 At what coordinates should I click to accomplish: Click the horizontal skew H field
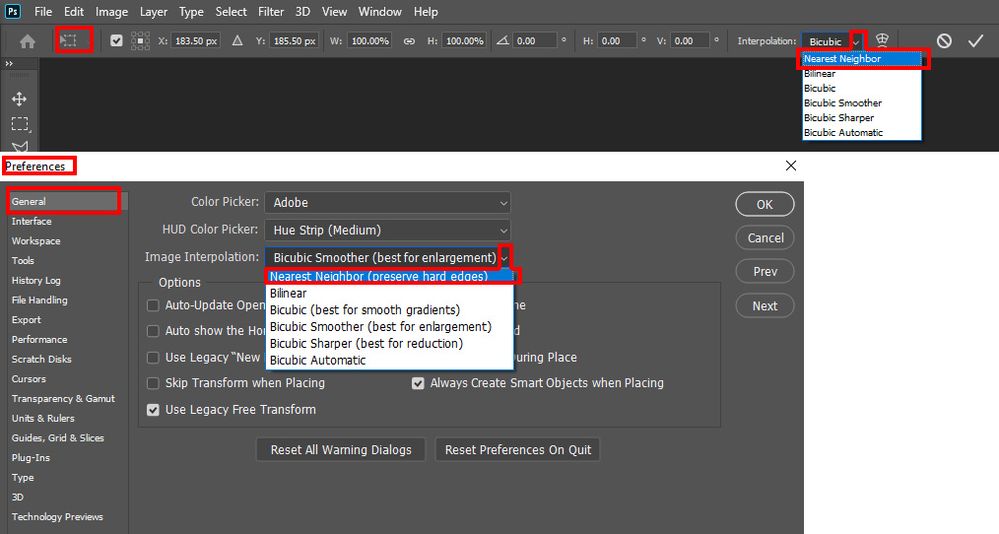click(617, 41)
